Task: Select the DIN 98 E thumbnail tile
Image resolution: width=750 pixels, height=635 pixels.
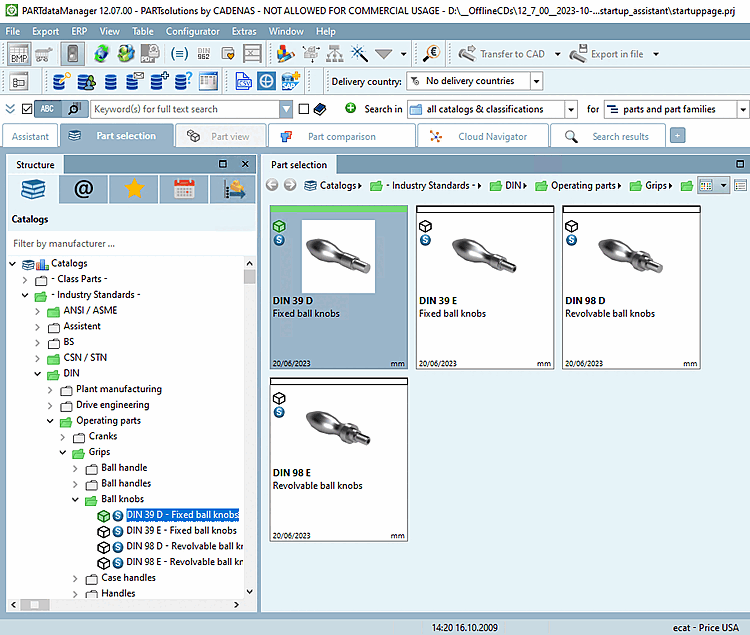Action: 338,460
